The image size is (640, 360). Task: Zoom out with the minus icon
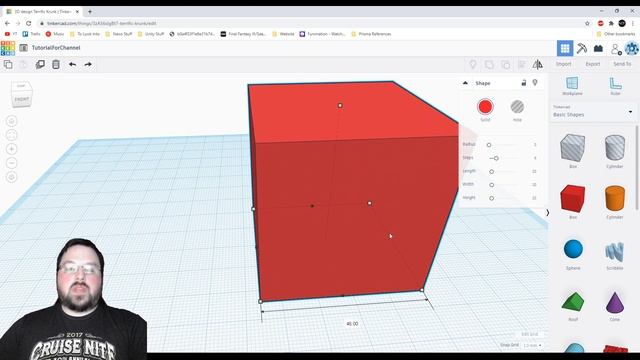(12, 163)
